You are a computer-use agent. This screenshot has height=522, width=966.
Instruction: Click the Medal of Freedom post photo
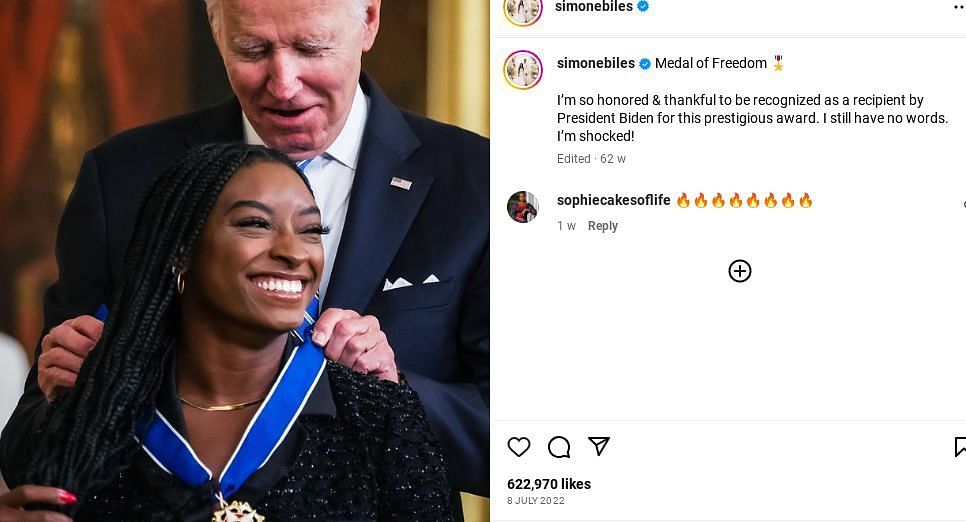(245, 261)
